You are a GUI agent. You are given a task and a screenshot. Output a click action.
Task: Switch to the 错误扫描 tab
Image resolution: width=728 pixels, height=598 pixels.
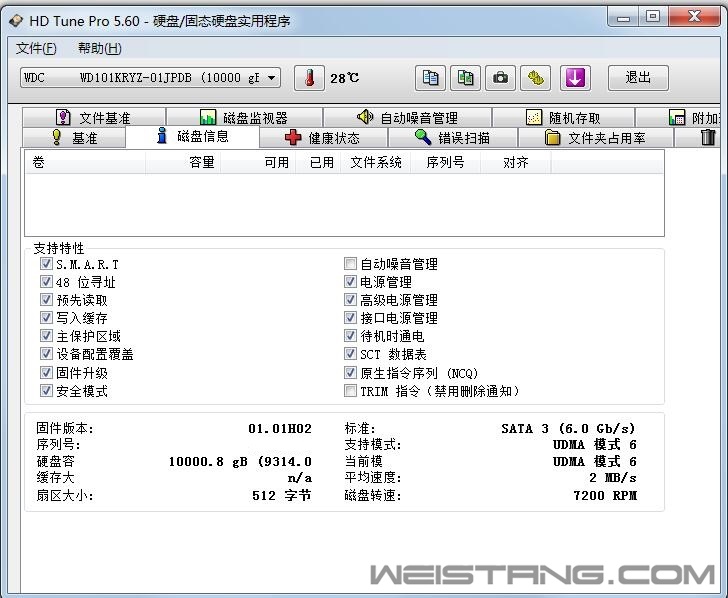pyautogui.click(x=453, y=138)
